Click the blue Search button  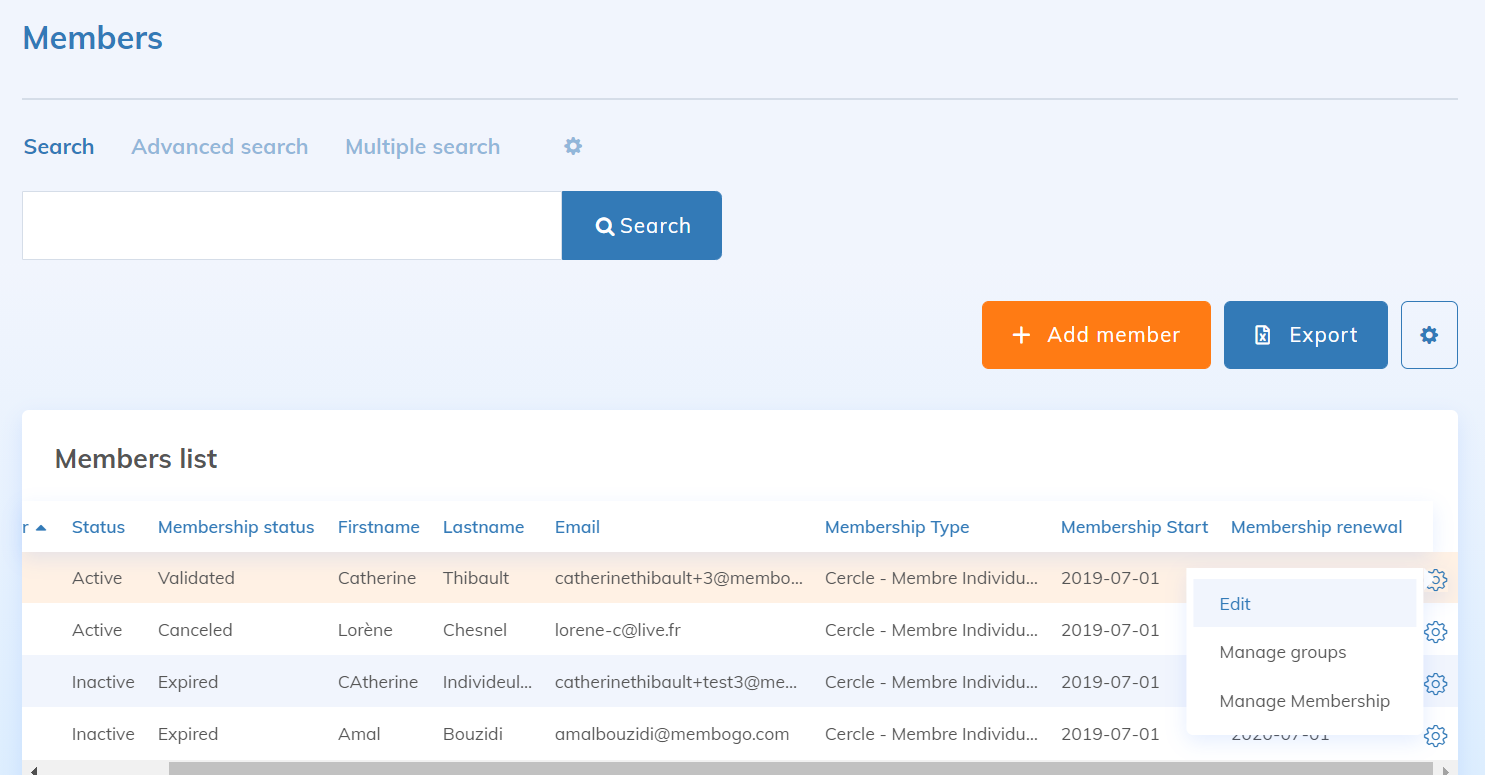point(641,226)
